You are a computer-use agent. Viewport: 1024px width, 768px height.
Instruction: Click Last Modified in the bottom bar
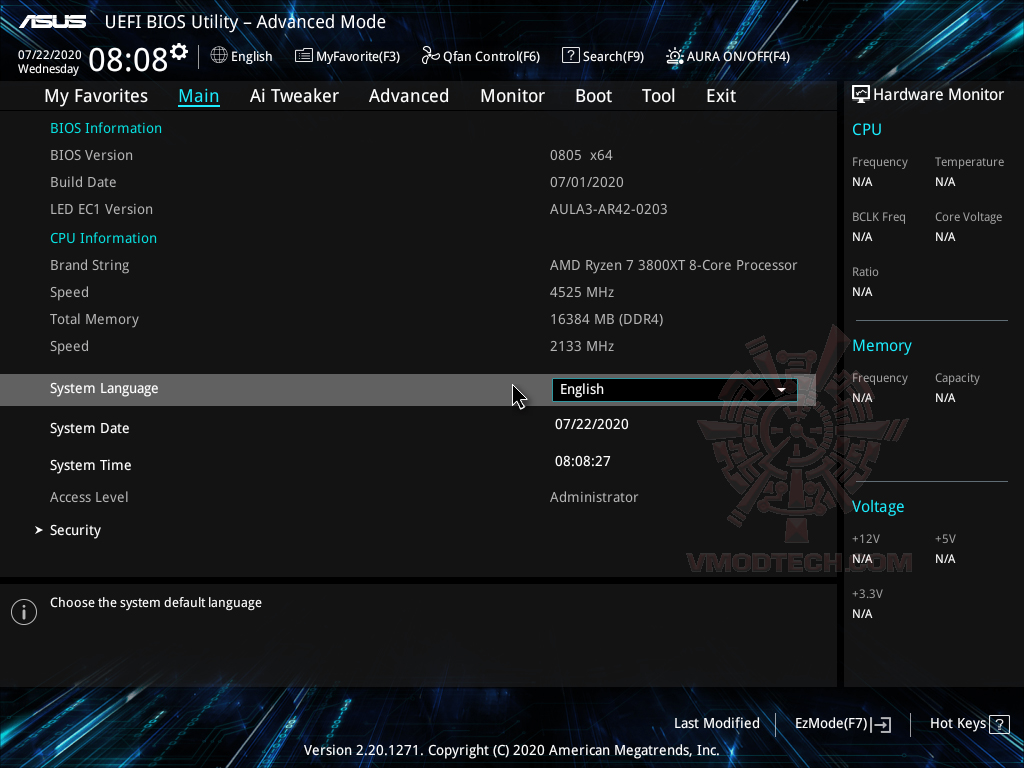[717, 723]
